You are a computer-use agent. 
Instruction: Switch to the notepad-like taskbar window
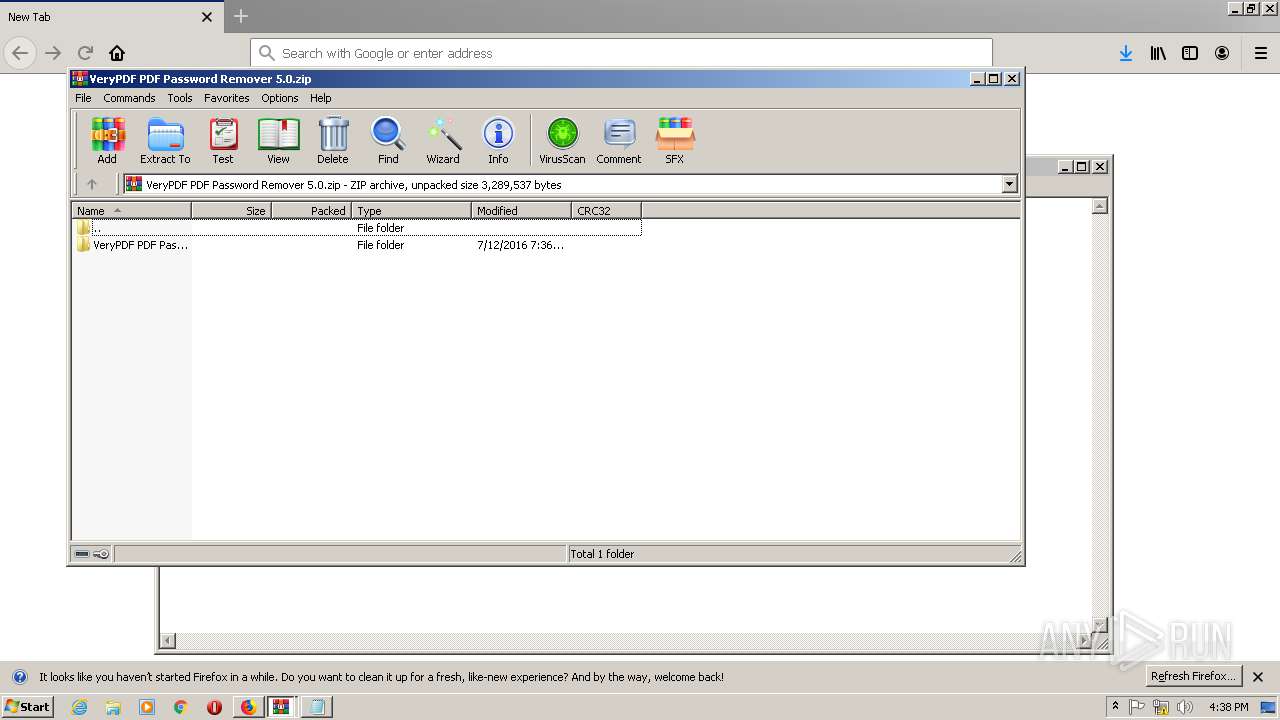coord(317,707)
